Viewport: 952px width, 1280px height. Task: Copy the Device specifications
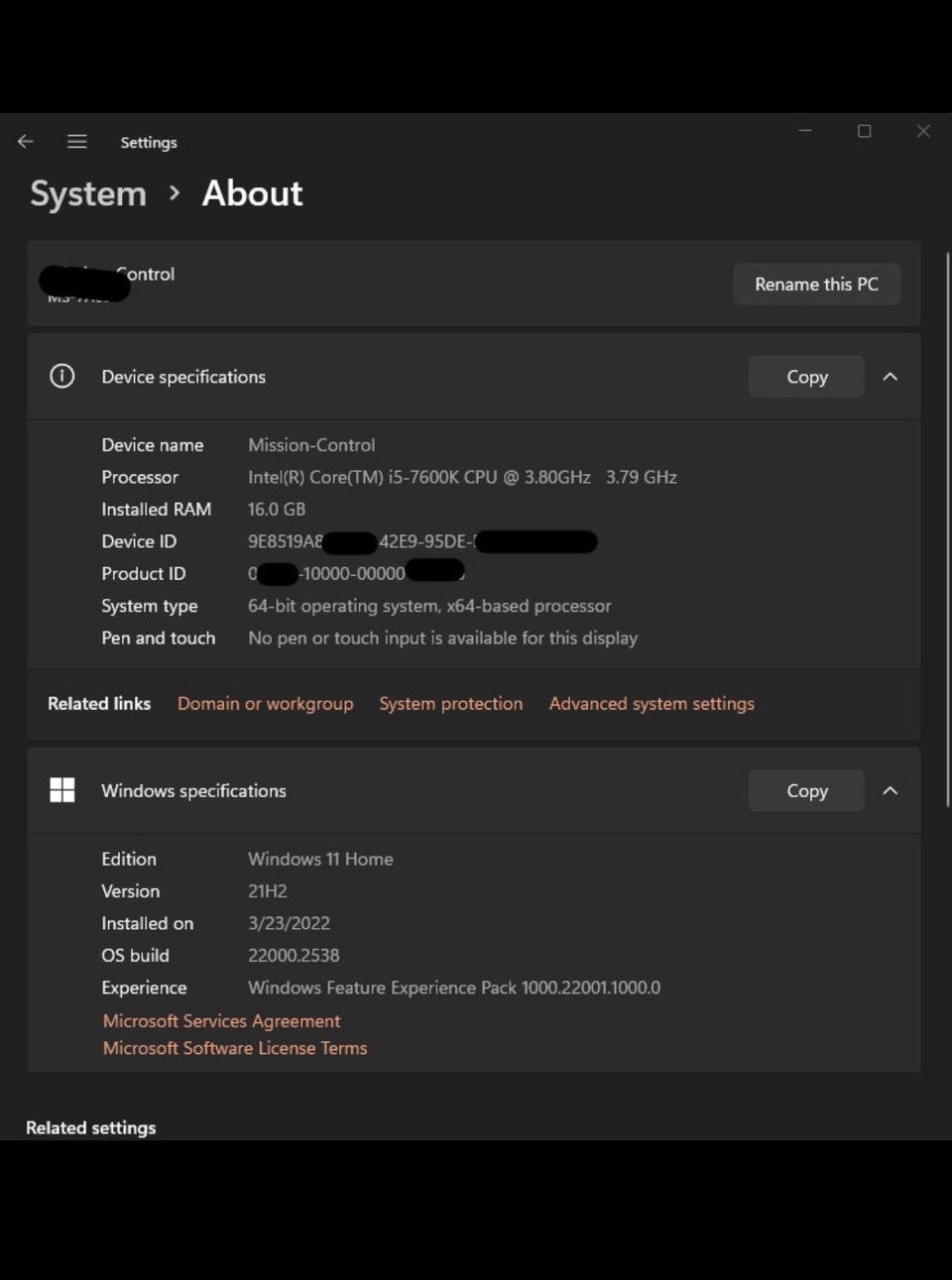tap(806, 377)
